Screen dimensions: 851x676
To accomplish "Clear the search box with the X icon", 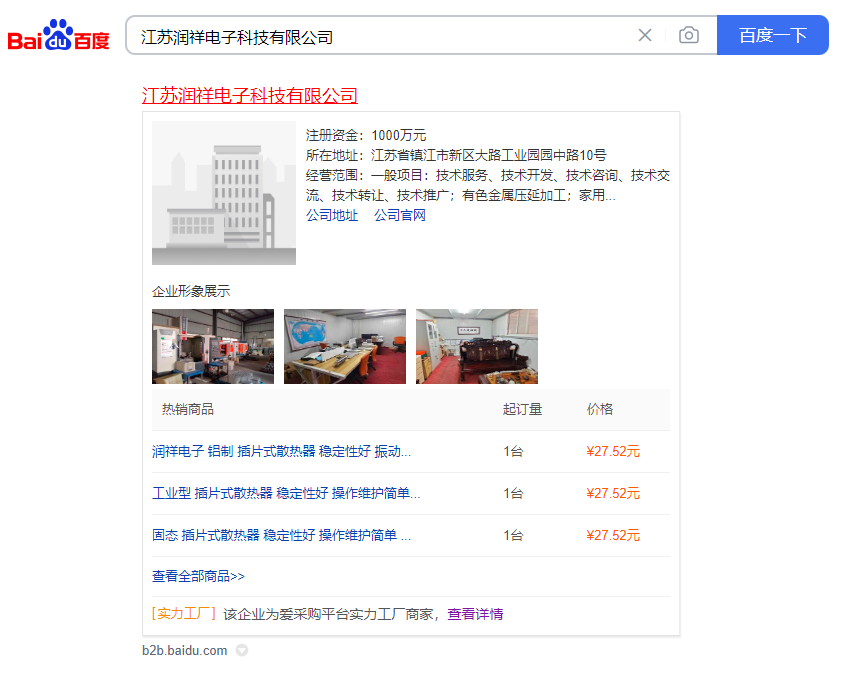I will [x=645, y=35].
